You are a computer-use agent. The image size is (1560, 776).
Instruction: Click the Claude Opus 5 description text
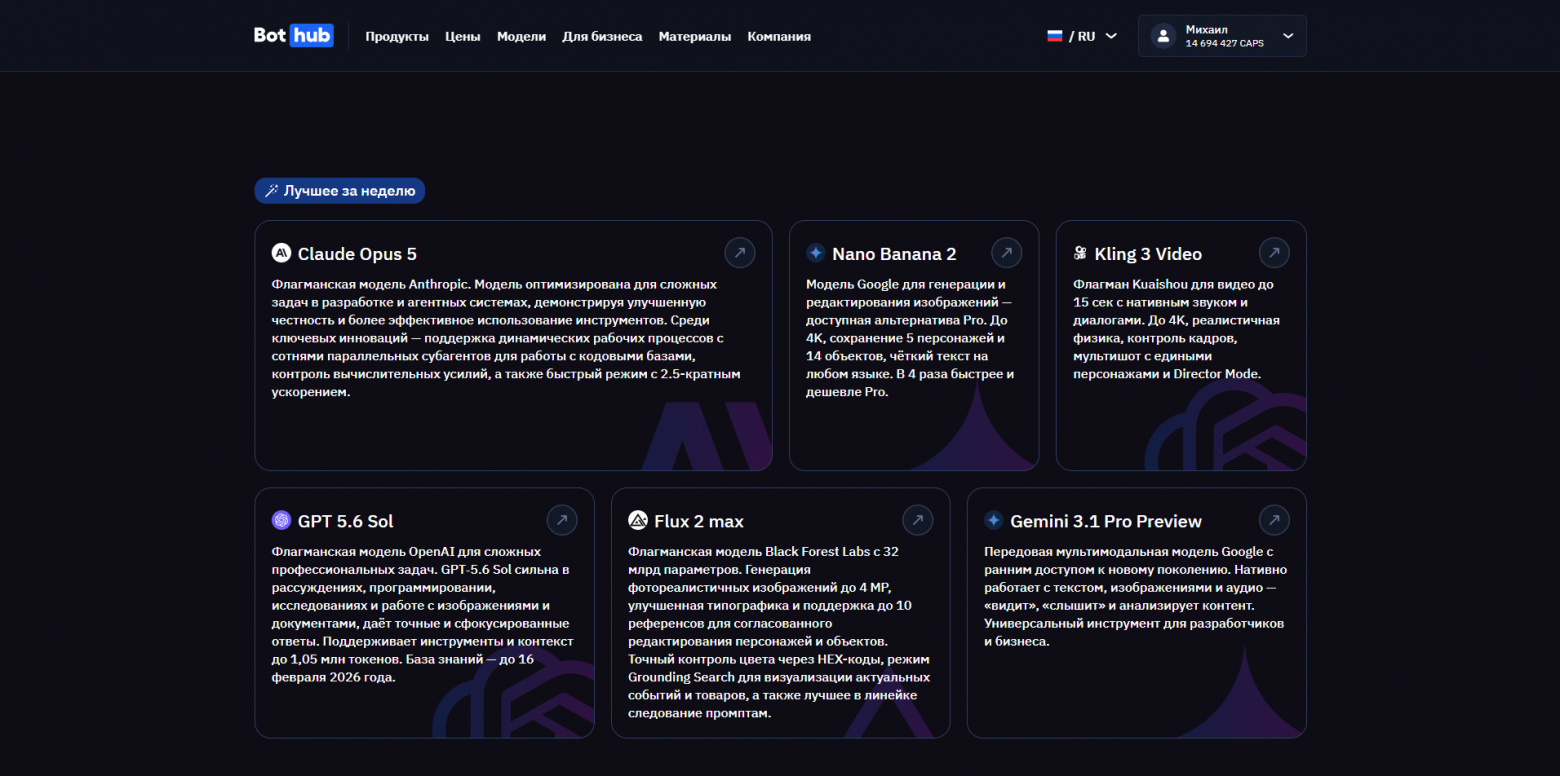pyautogui.click(x=507, y=338)
